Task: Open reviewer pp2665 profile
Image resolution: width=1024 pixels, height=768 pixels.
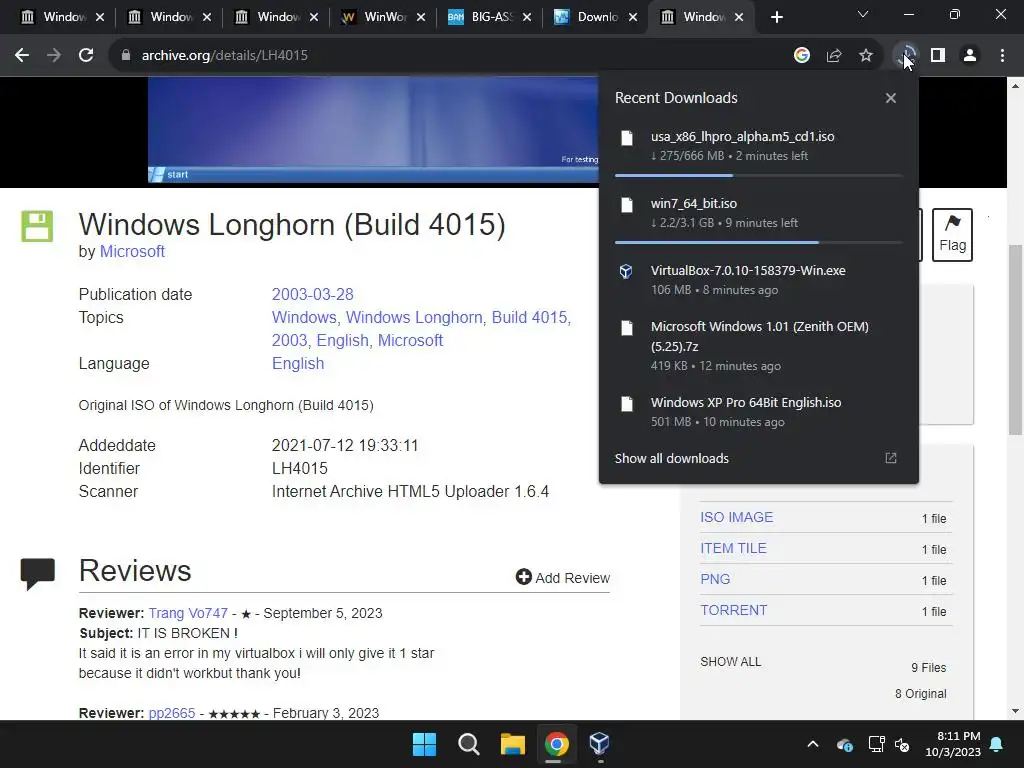Action: pos(172,712)
